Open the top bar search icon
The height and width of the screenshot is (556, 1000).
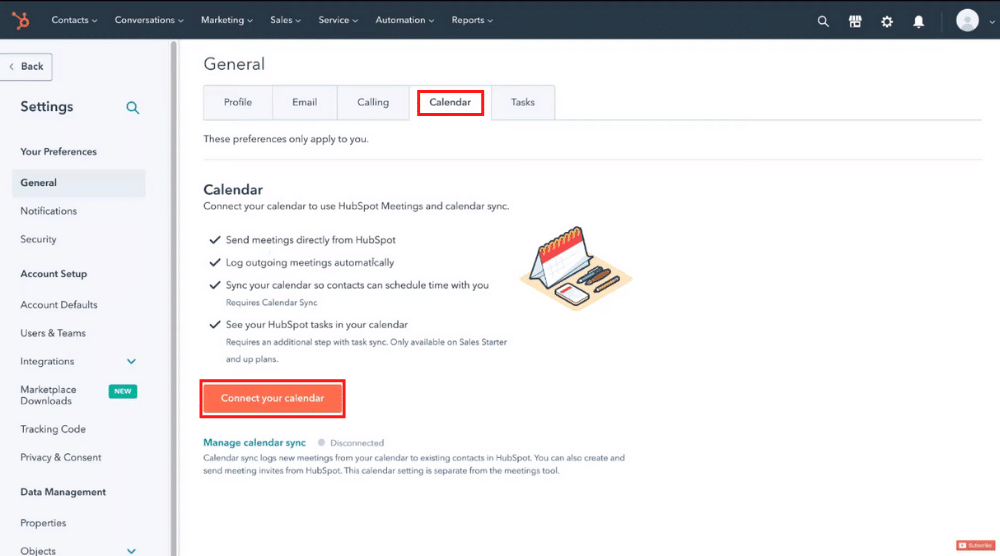point(823,21)
